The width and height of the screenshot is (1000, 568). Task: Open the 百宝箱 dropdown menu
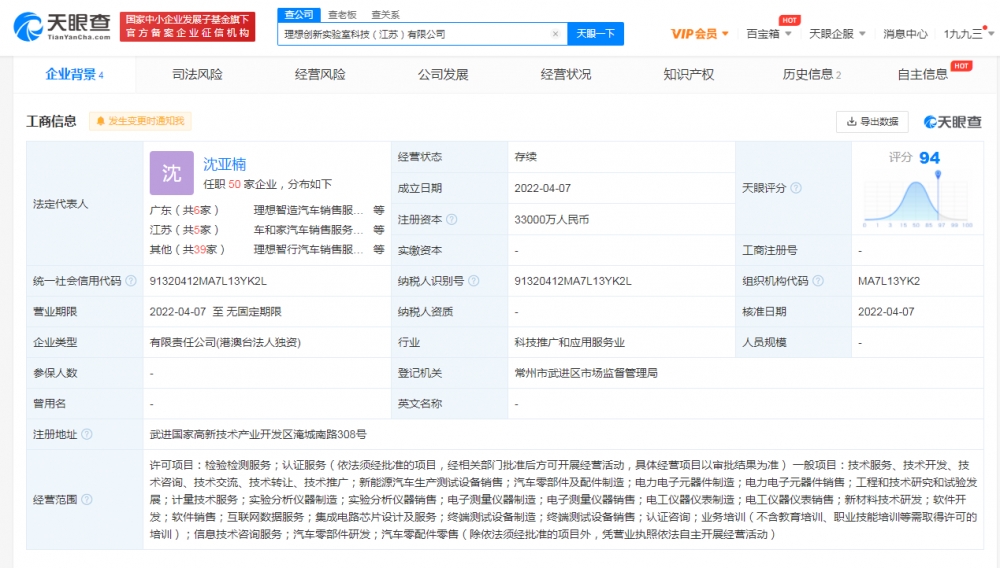[x=768, y=34]
